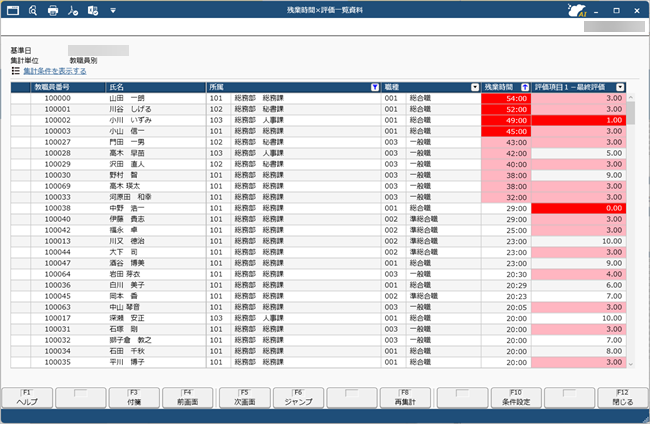Click the 氏名 column header
Viewport: 650px width, 424px height.
[156, 87]
